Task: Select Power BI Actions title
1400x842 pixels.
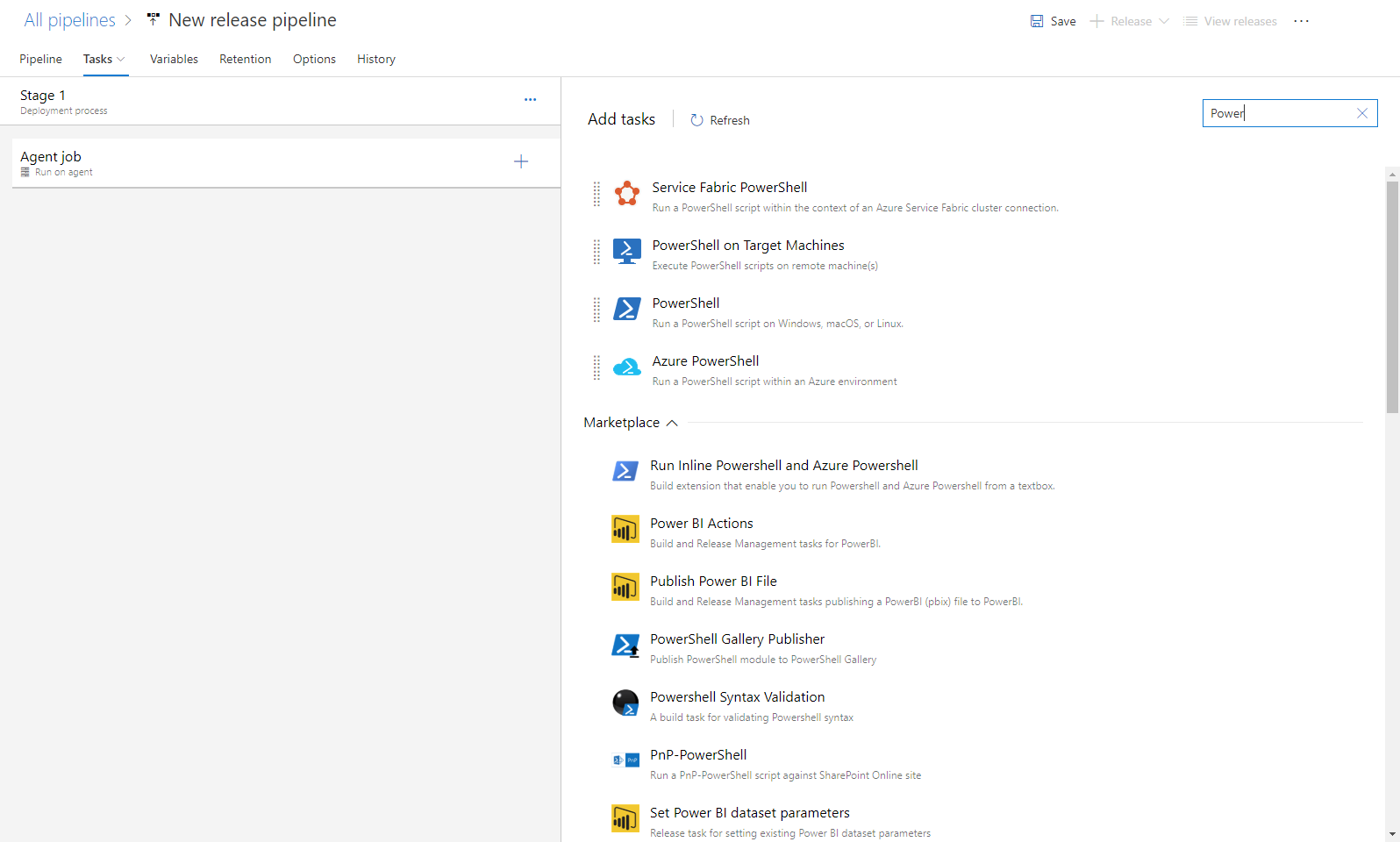Action: 702,524
